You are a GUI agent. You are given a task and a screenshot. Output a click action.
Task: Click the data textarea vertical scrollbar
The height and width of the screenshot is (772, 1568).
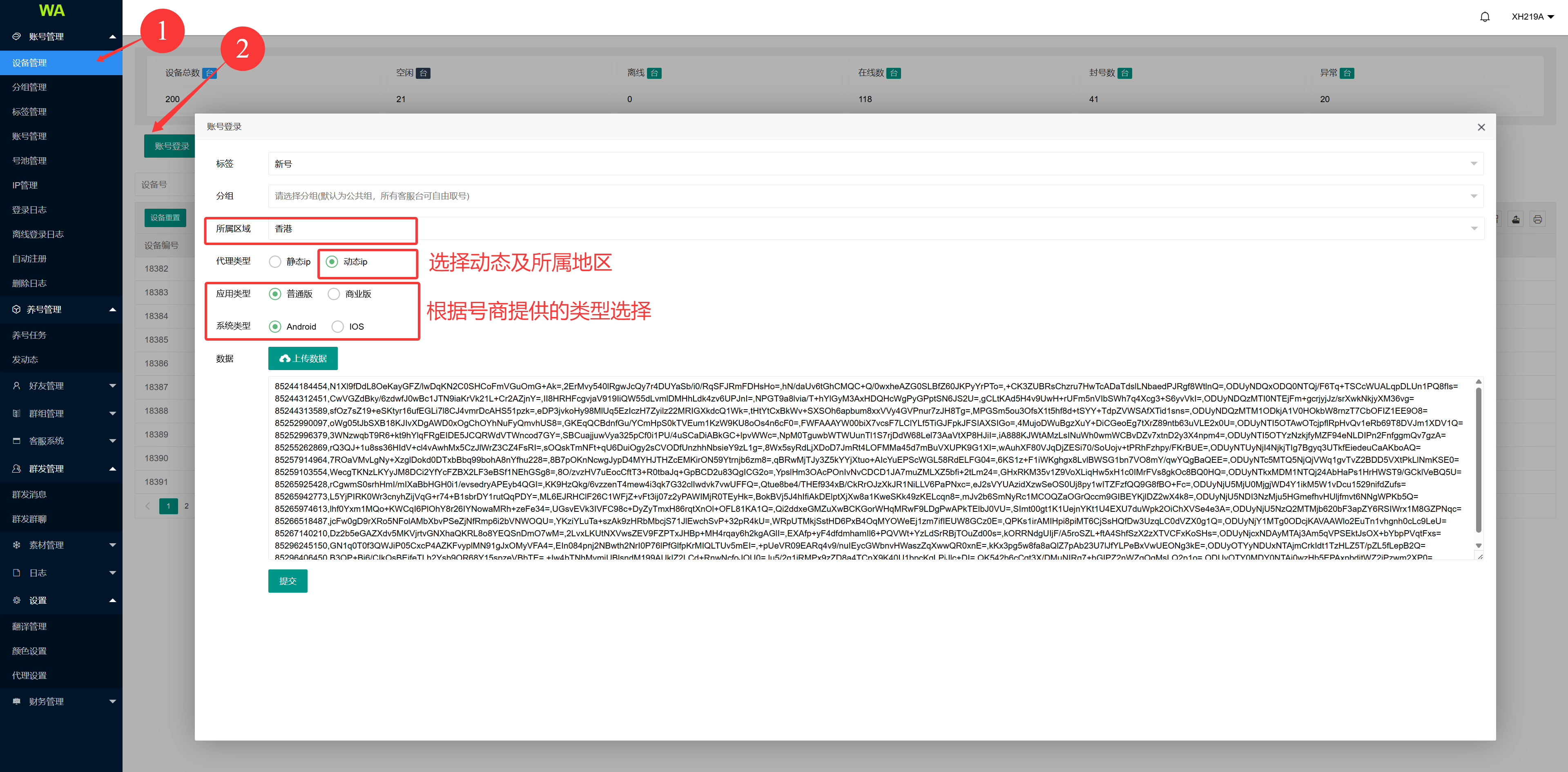(1479, 460)
